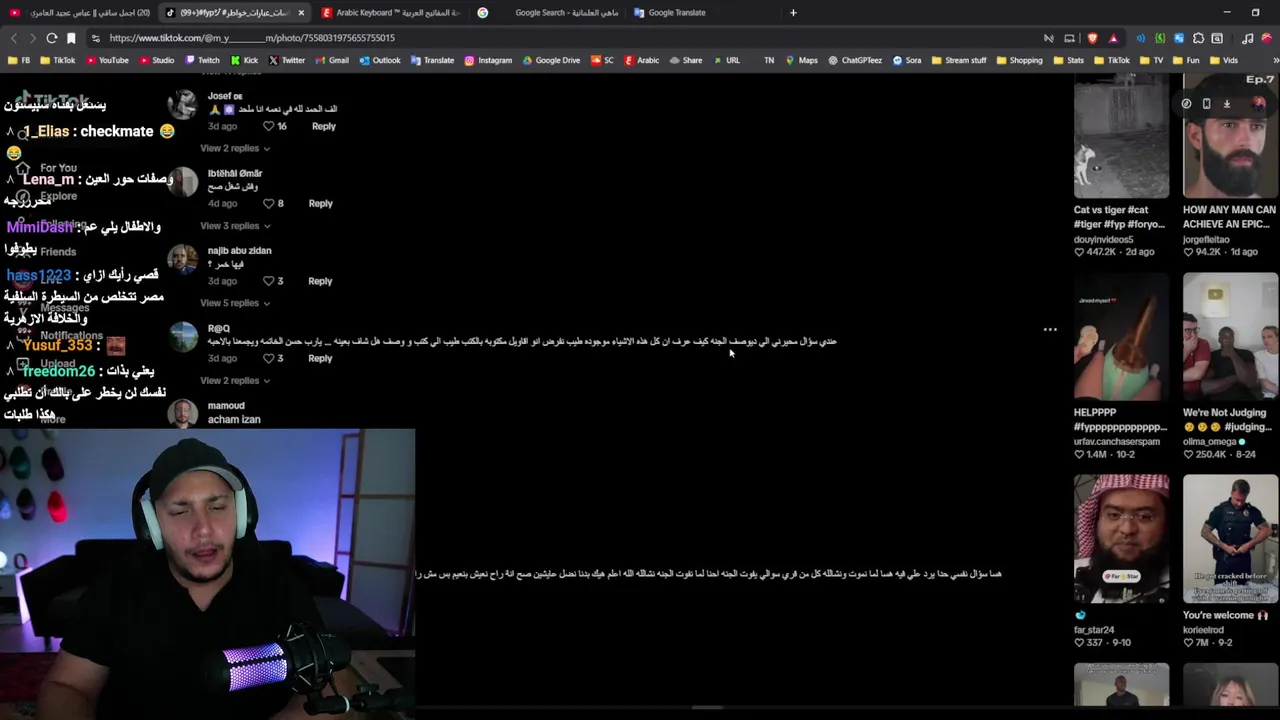Open the Google Drive bookmark
The image size is (1280, 720).
coord(550,60)
